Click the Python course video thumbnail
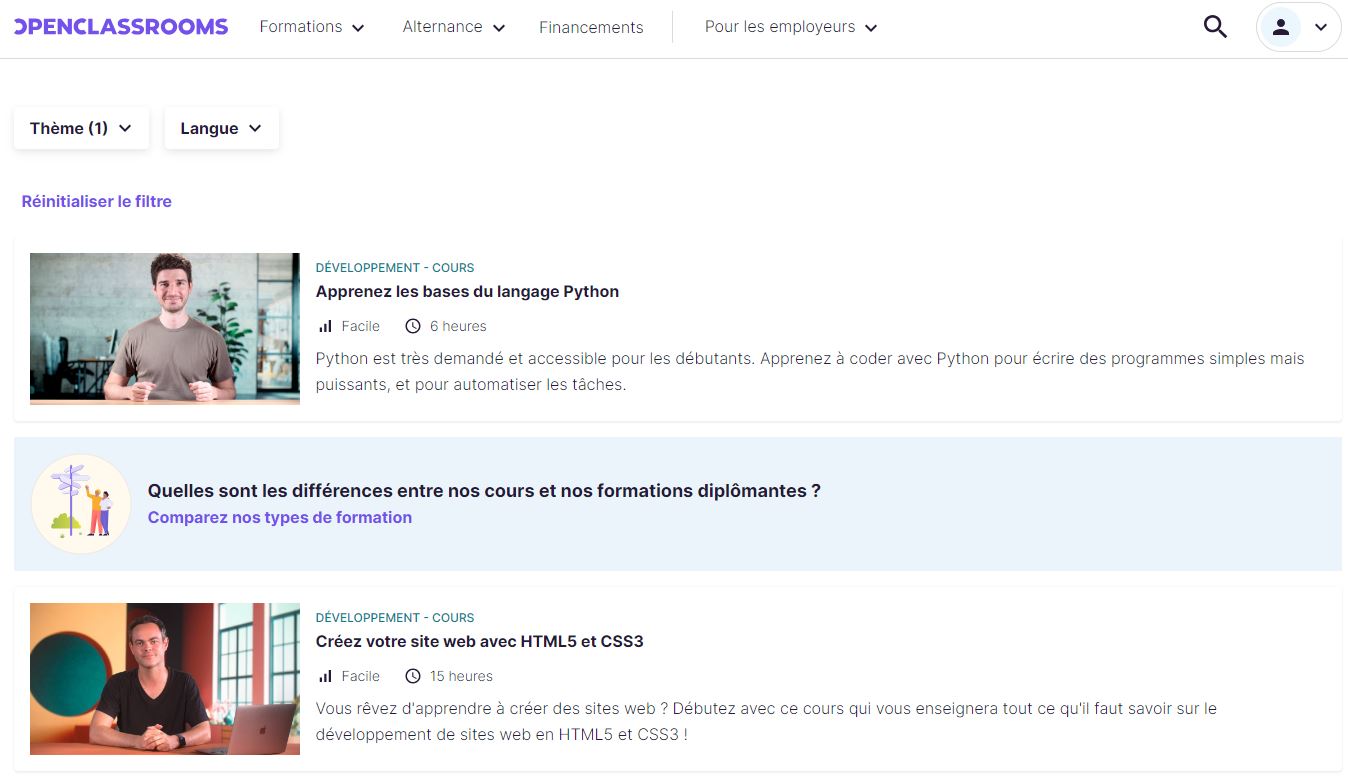This screenshot has width=1348, height=784. 164,329
